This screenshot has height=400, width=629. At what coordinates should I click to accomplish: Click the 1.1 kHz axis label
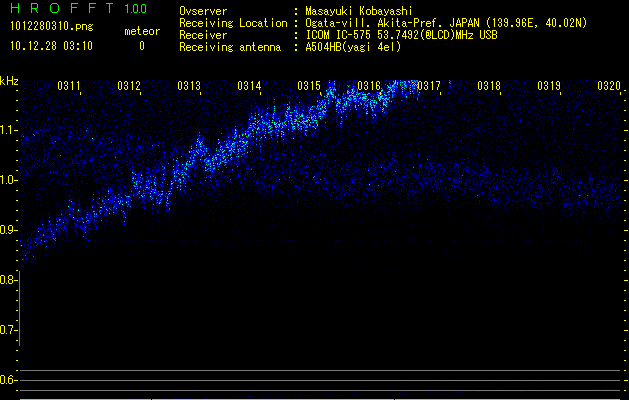pos(8,130)
